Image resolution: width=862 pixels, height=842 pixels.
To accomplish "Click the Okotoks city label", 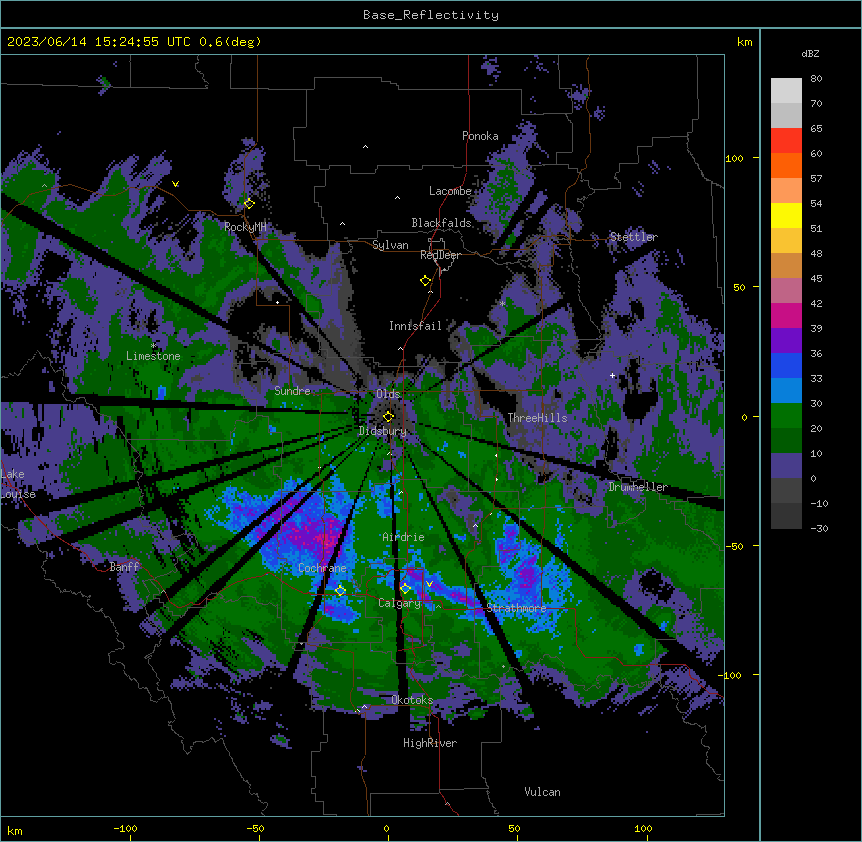I will (412, 700).
